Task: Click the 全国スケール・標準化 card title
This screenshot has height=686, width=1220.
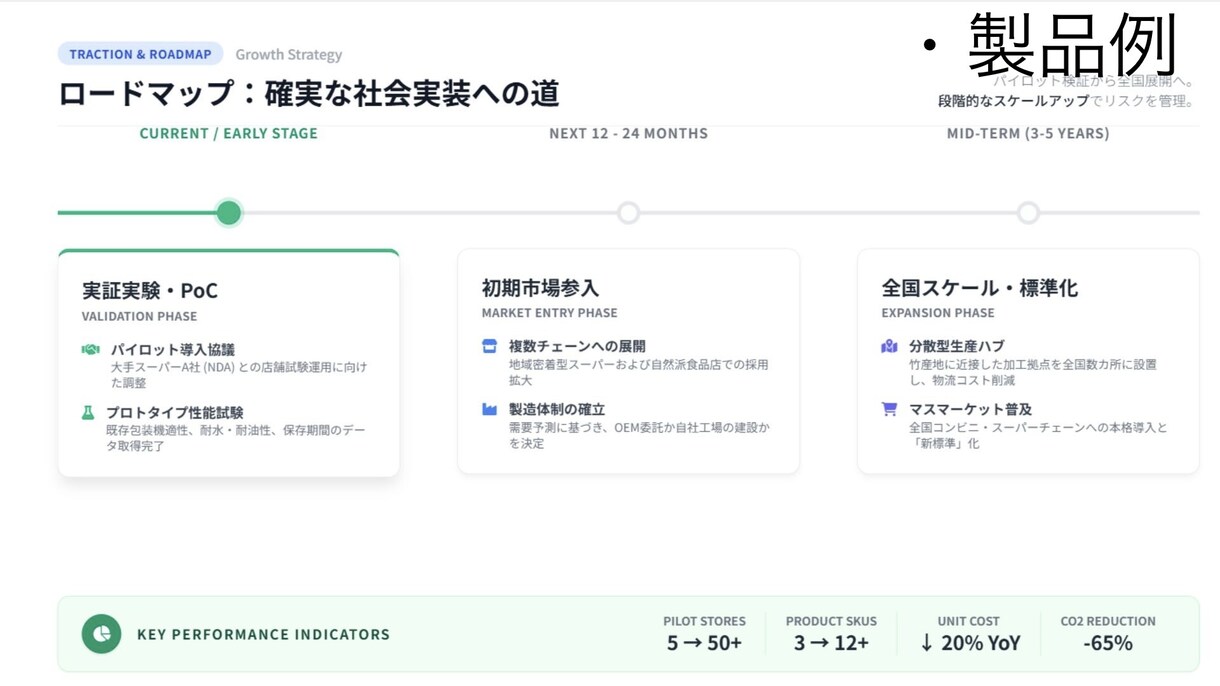Action: point(979,288)
